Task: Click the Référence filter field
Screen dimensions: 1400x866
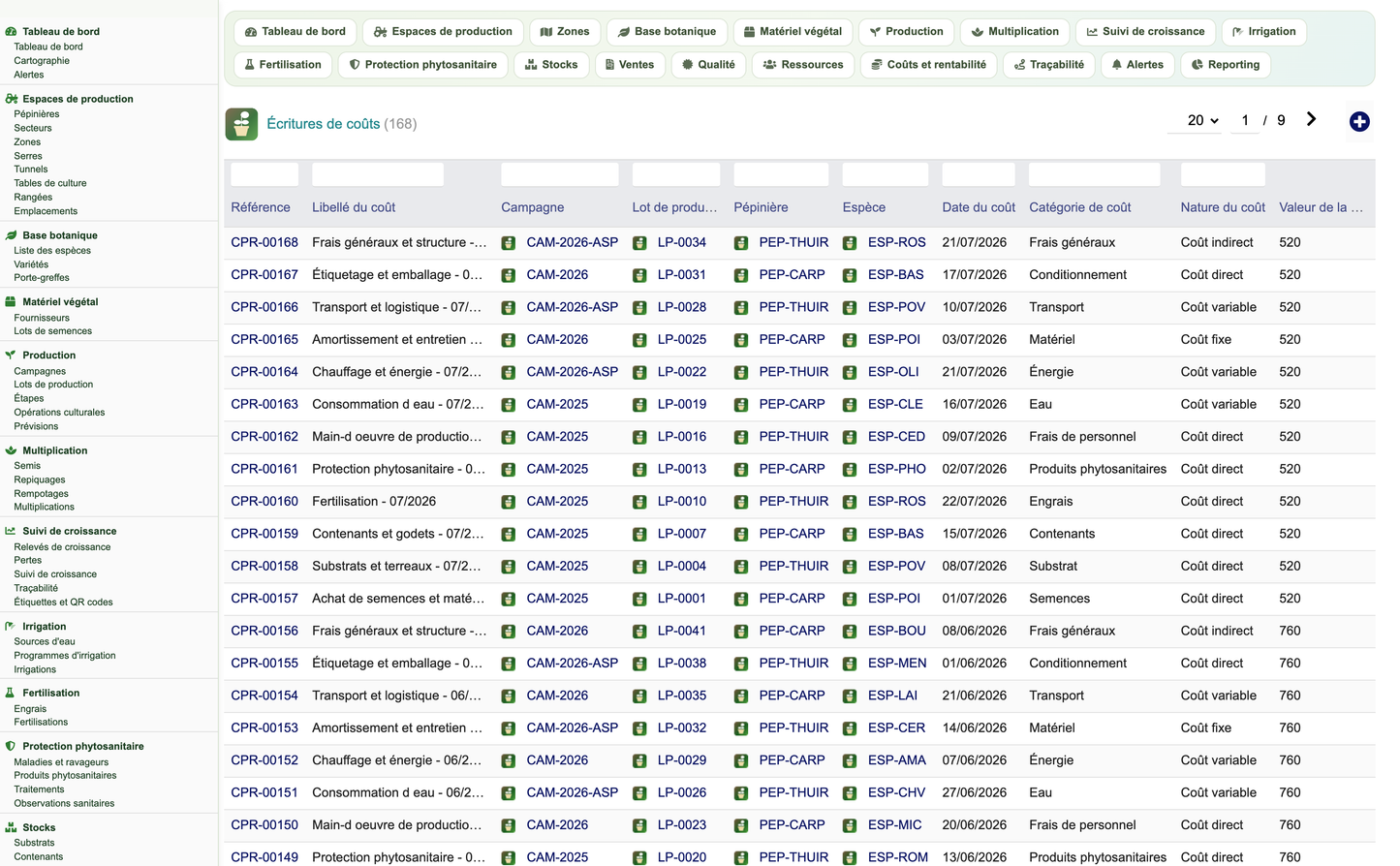Action: (x=264, y=174)
